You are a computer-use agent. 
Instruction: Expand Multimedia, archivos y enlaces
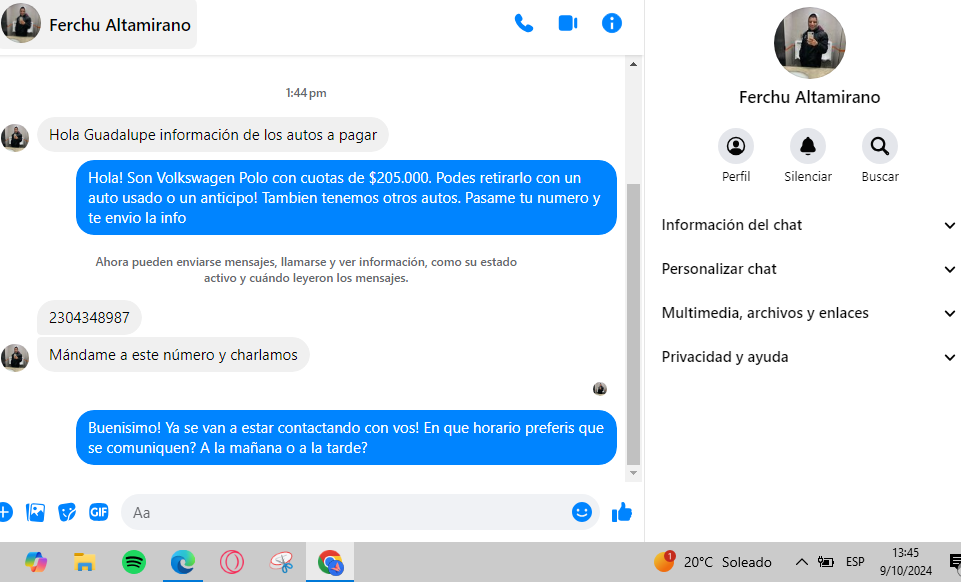tap(809, 313)
